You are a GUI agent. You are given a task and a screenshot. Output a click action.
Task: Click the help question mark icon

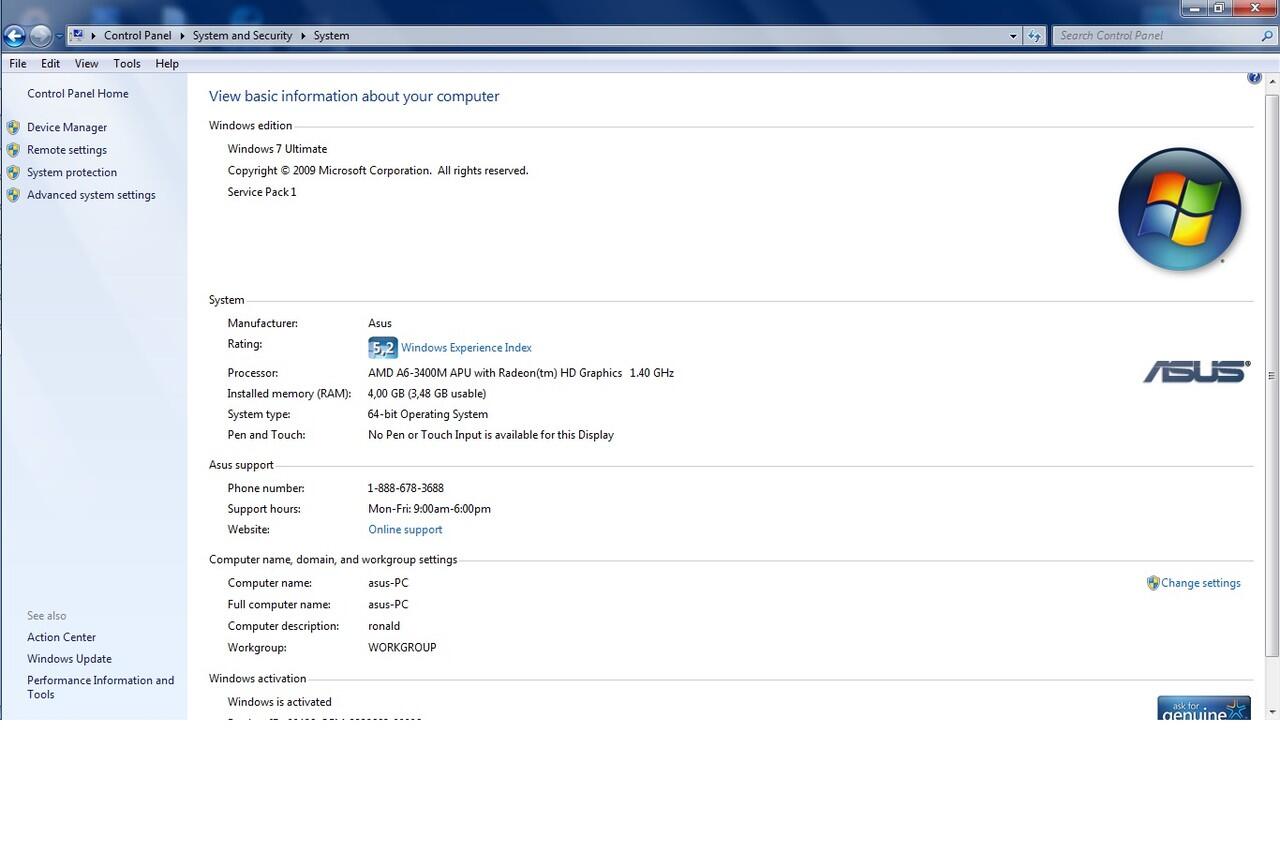pos(1254,78)
